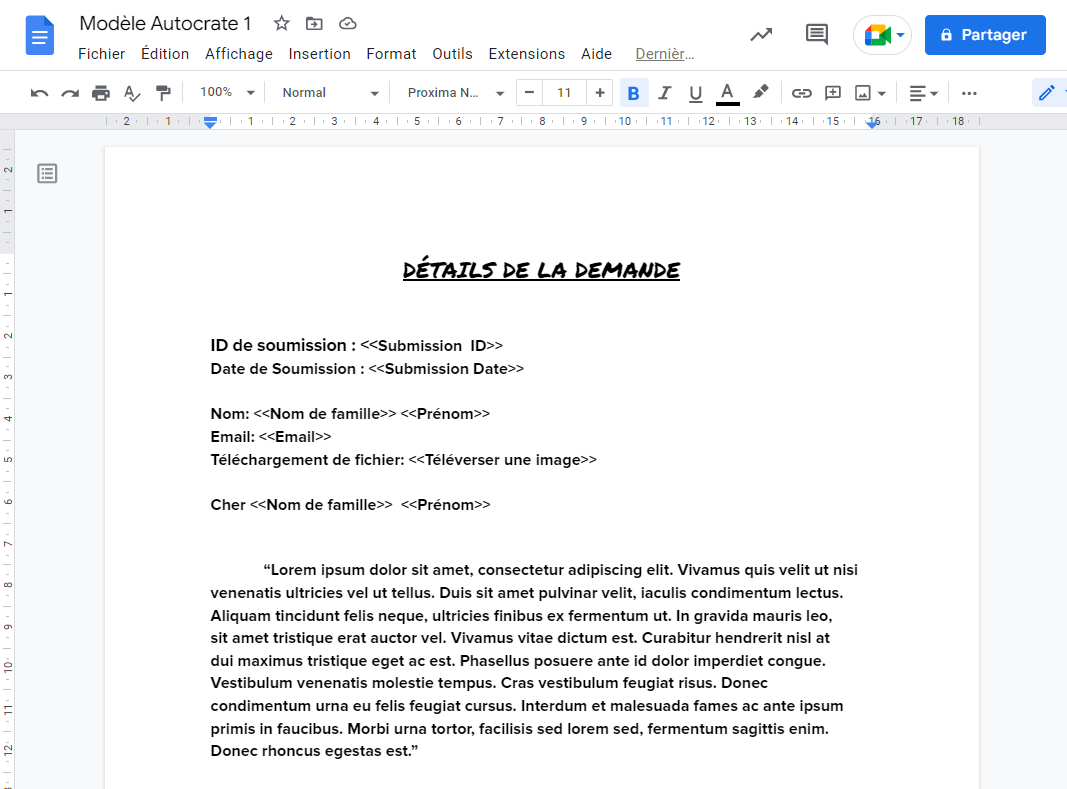Click the Lorem ipsum paragraph text
Image resolution: width=1067 pixels, height=789 pixels.
tap(534, 660)
